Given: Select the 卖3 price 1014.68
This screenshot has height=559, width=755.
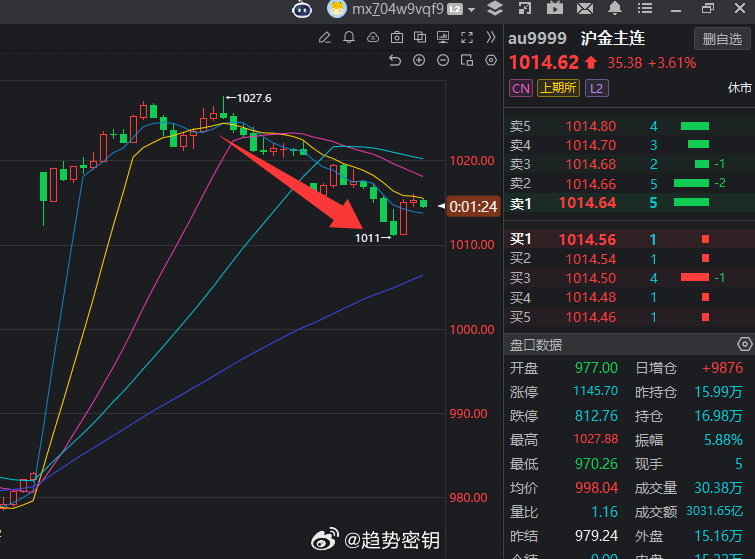Looking at the screenshot, I should [x=591, y=164].
